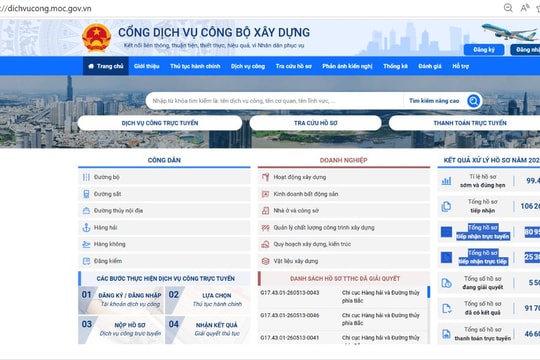Click step 03 Nộp hồ sơ

(121, 329)
